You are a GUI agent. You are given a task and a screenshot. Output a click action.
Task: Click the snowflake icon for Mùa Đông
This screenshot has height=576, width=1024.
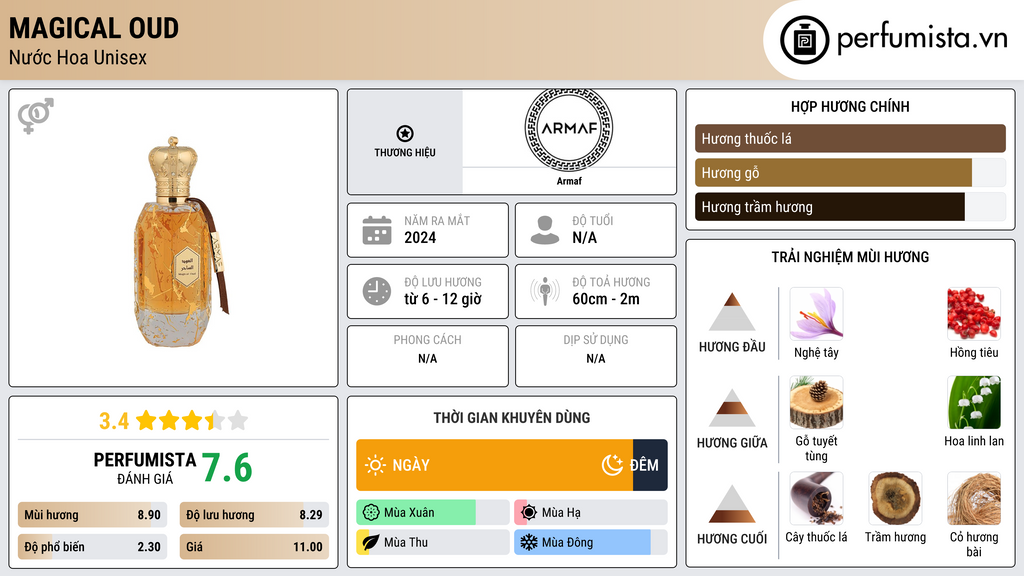pos(528,543)
